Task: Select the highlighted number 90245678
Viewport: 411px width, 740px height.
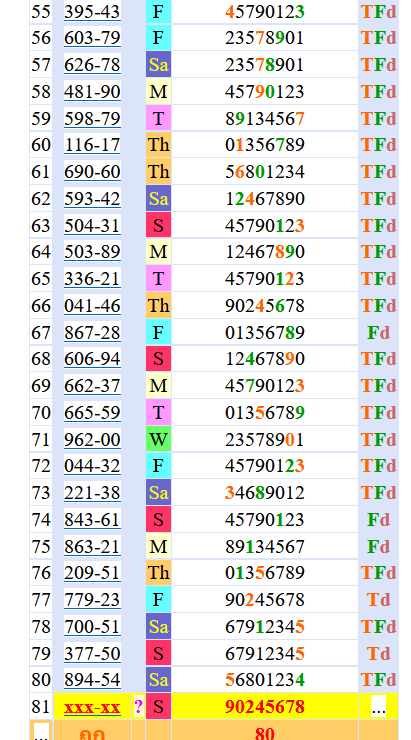Action: coord(264,707)
